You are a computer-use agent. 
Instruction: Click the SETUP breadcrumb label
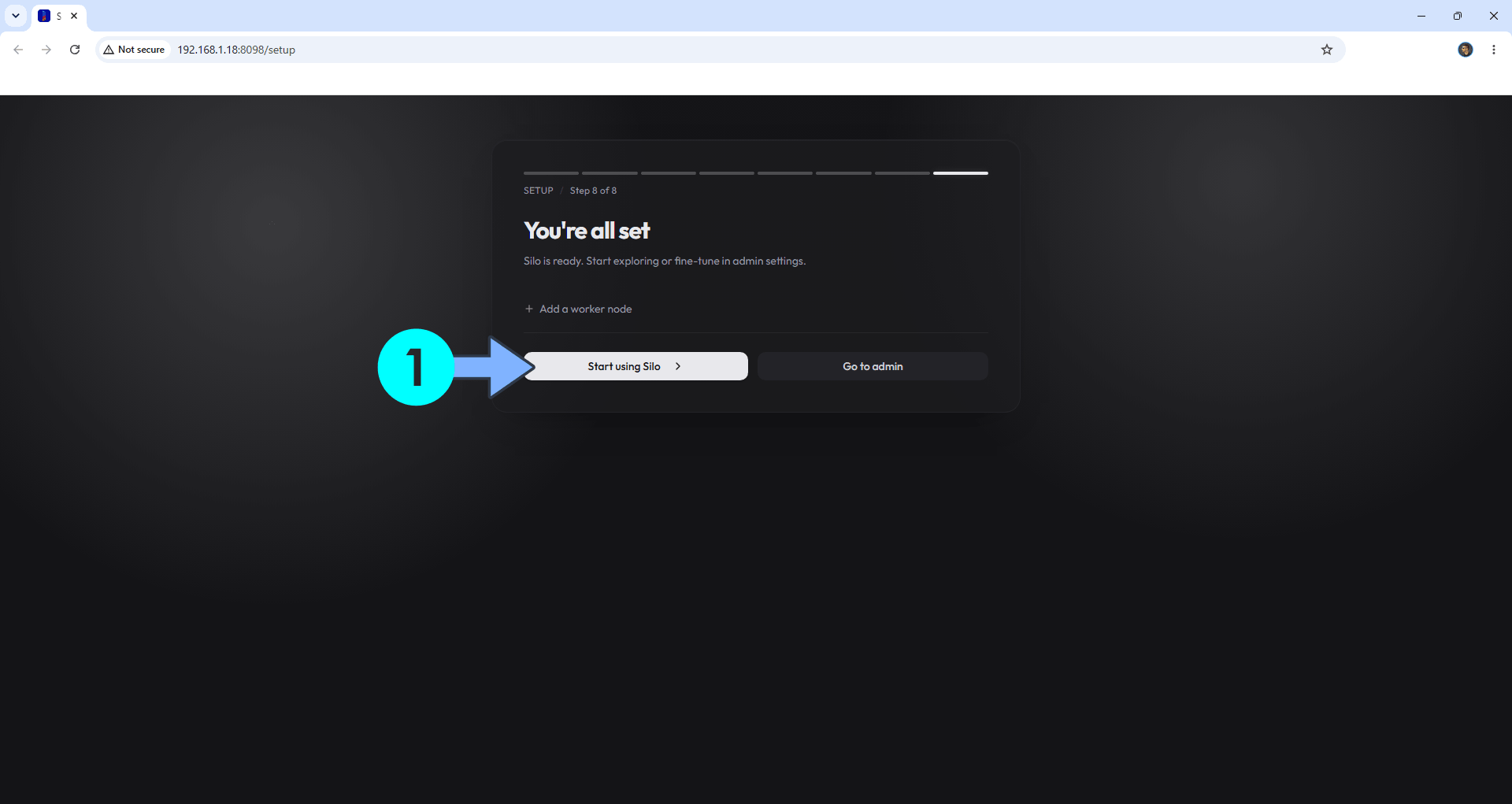click(x=539, y=191)
